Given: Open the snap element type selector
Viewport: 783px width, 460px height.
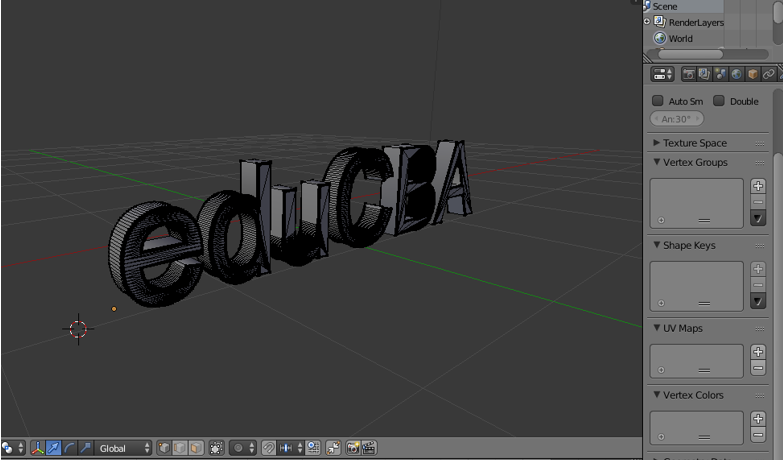Looking at the screenshot, I should tap(290, 448).
